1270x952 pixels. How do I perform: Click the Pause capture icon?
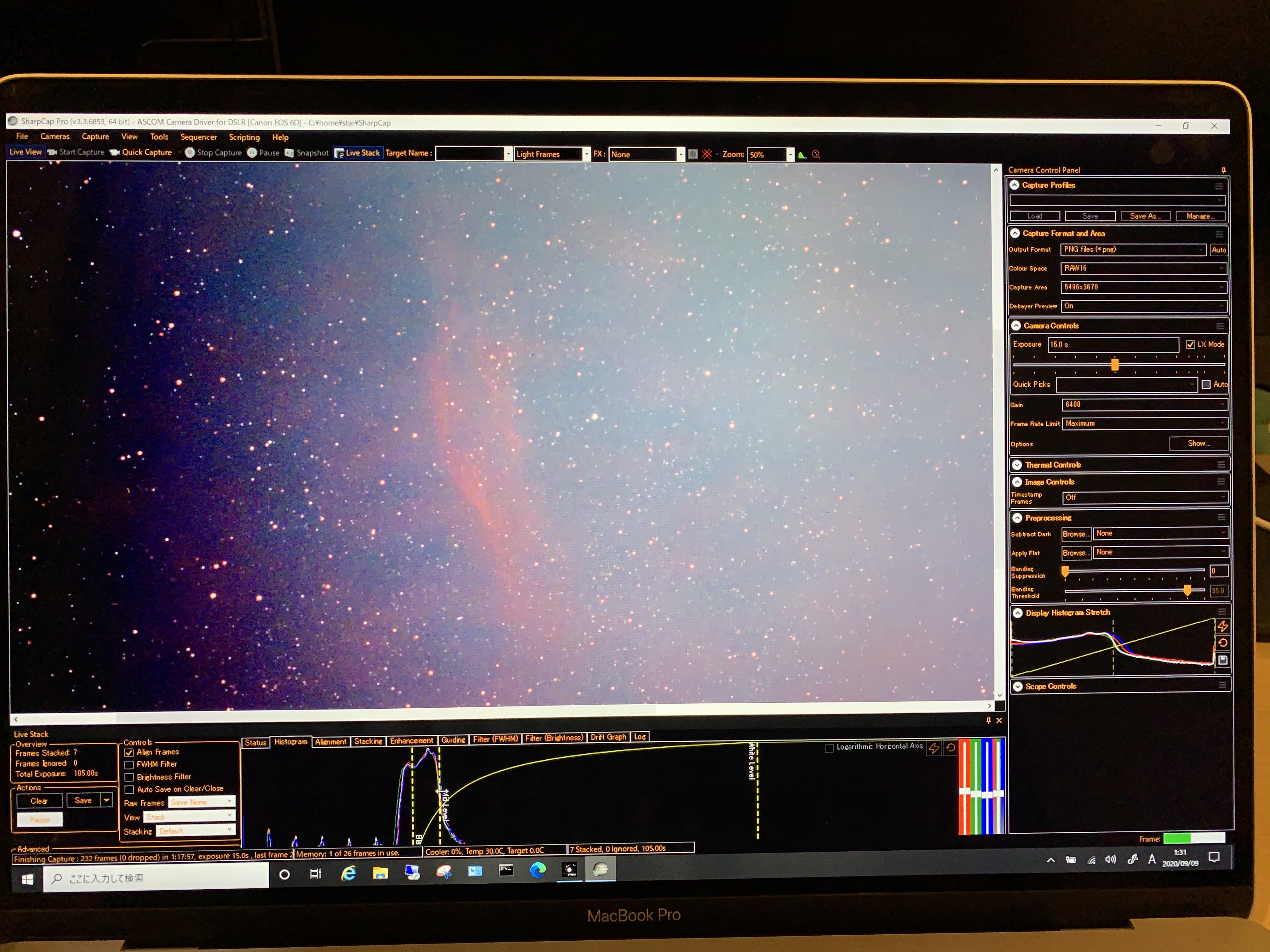(x=251, y=153)
